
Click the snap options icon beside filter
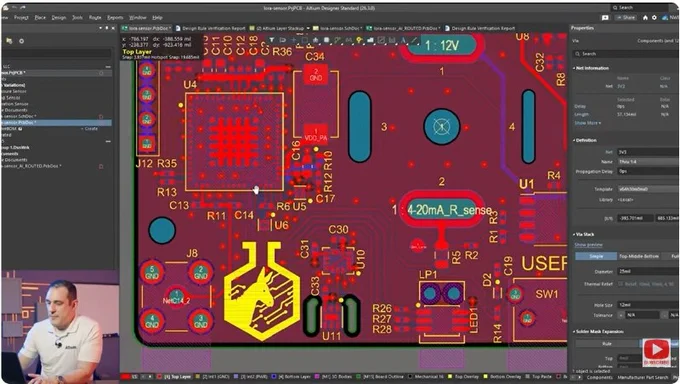[282, 40]
